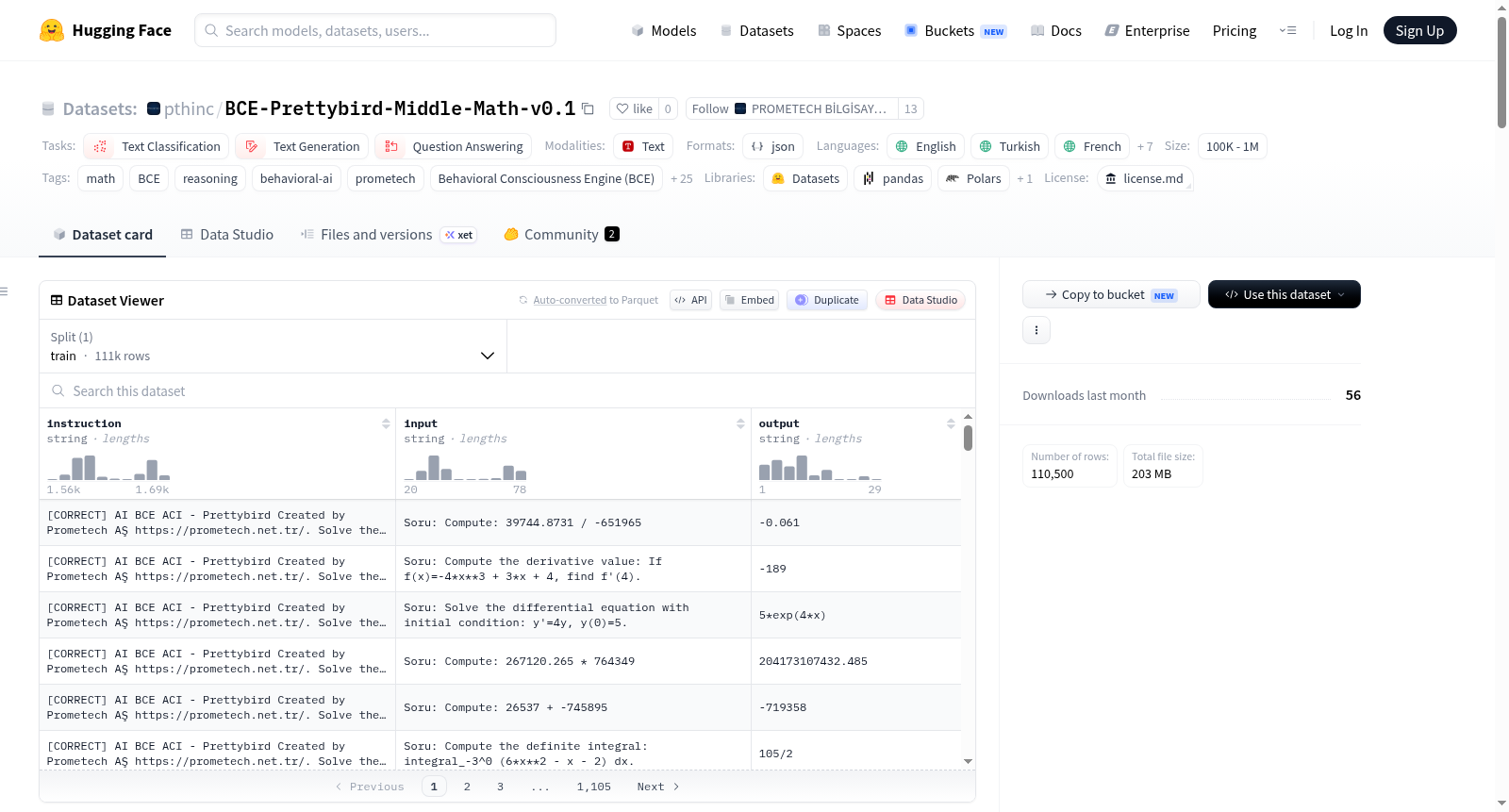Open the Buckets nav item
Image resolution: width=1509 pixels, height=812 pixels.
[955, 30]
